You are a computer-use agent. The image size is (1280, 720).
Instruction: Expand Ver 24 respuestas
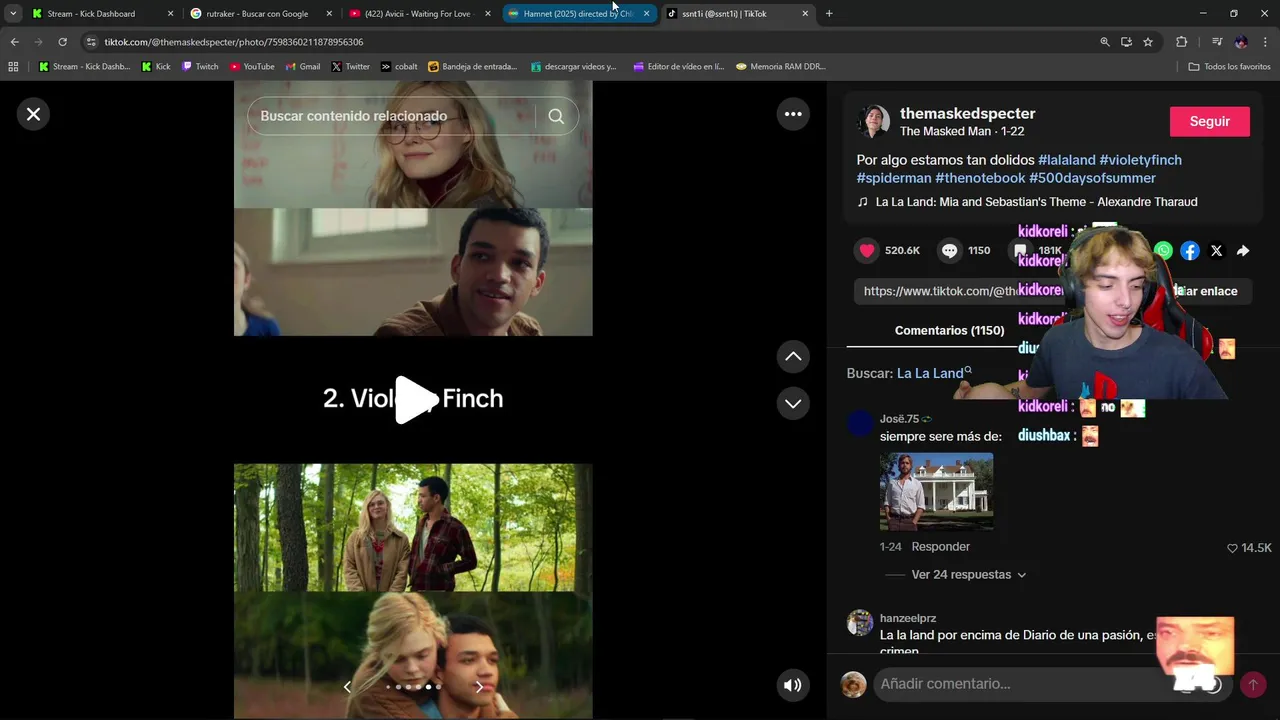[x=968, y=575]
